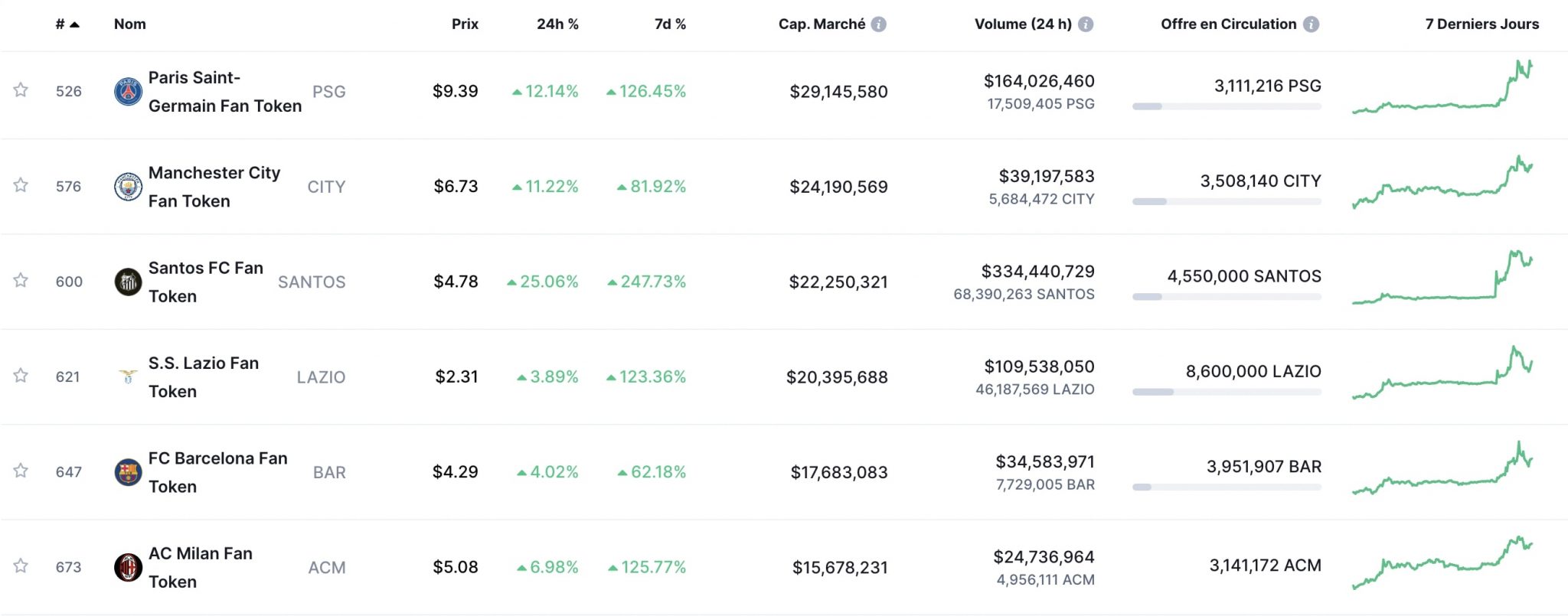Open the S.S. Lazio Fan Token link

pyautogui.click(x=204, y=377)
